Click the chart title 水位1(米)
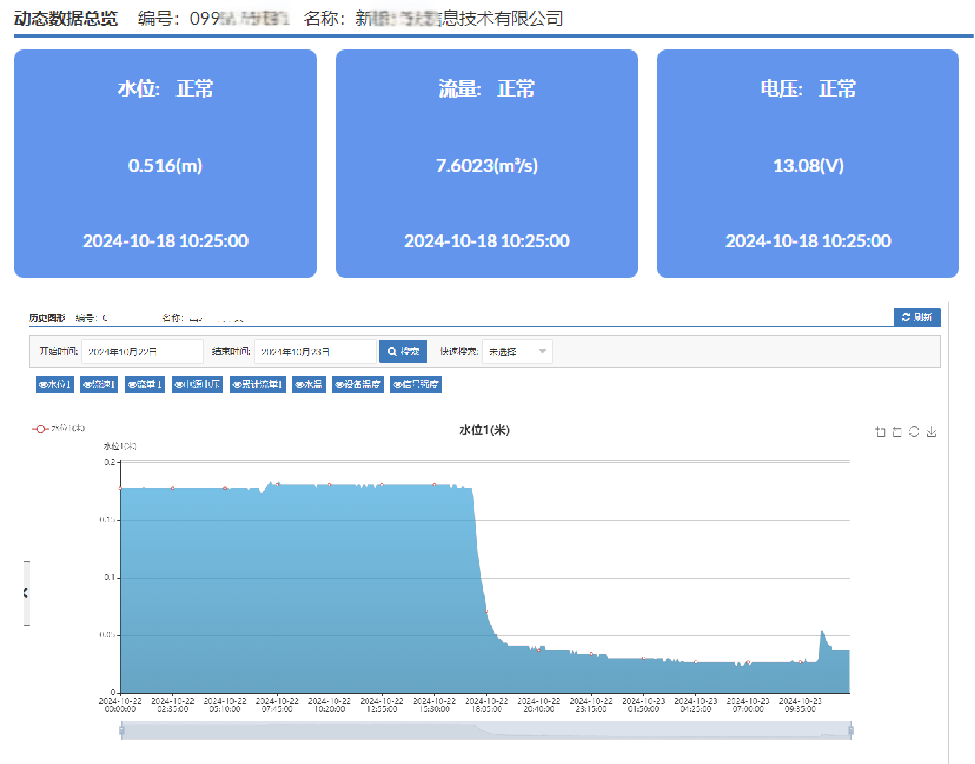The height and width of the screenshot is (764, 975). coord(484,430)
